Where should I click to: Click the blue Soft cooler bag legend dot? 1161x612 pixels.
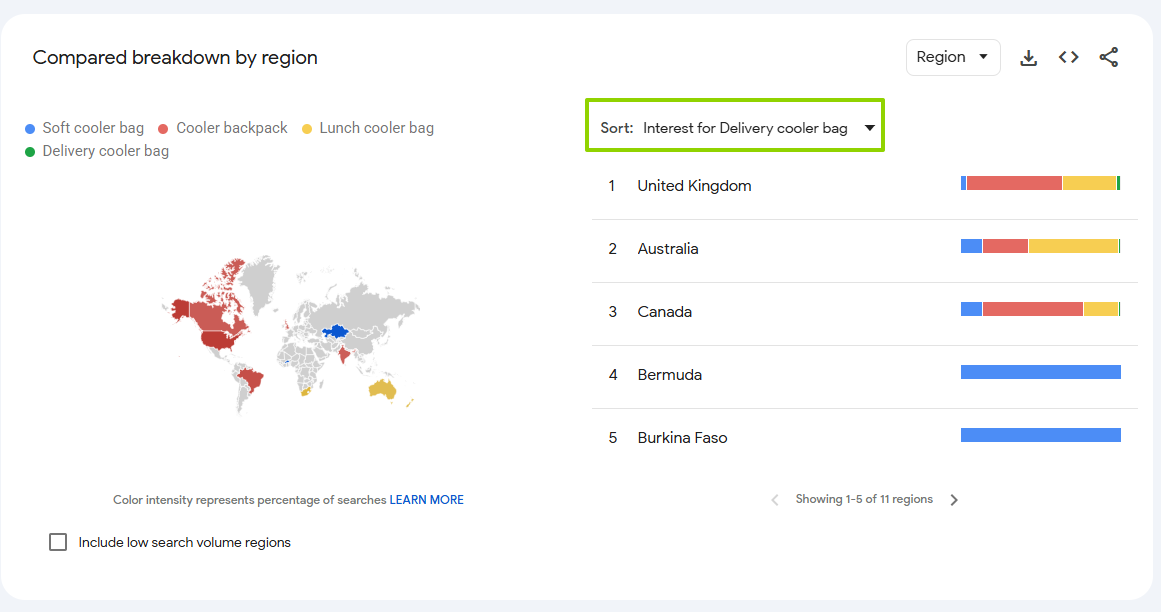pos(30,129)
